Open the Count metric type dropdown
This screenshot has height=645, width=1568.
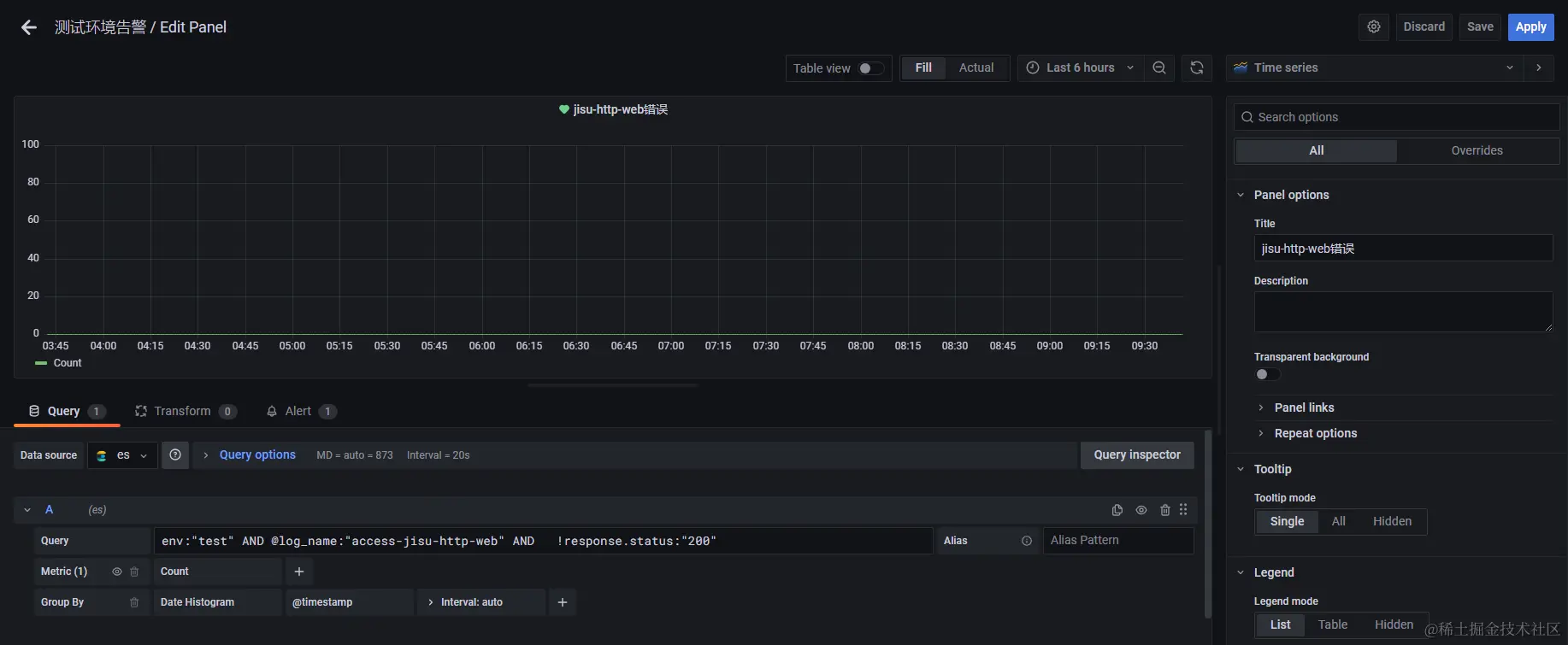pos(218,572)
